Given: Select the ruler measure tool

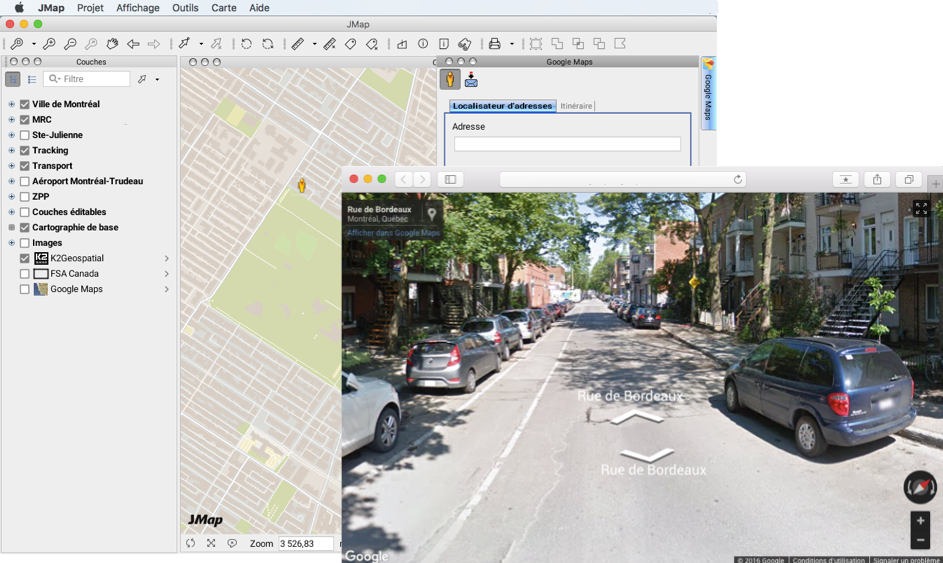Looking at the screenshot, I should tap(298, 44).
